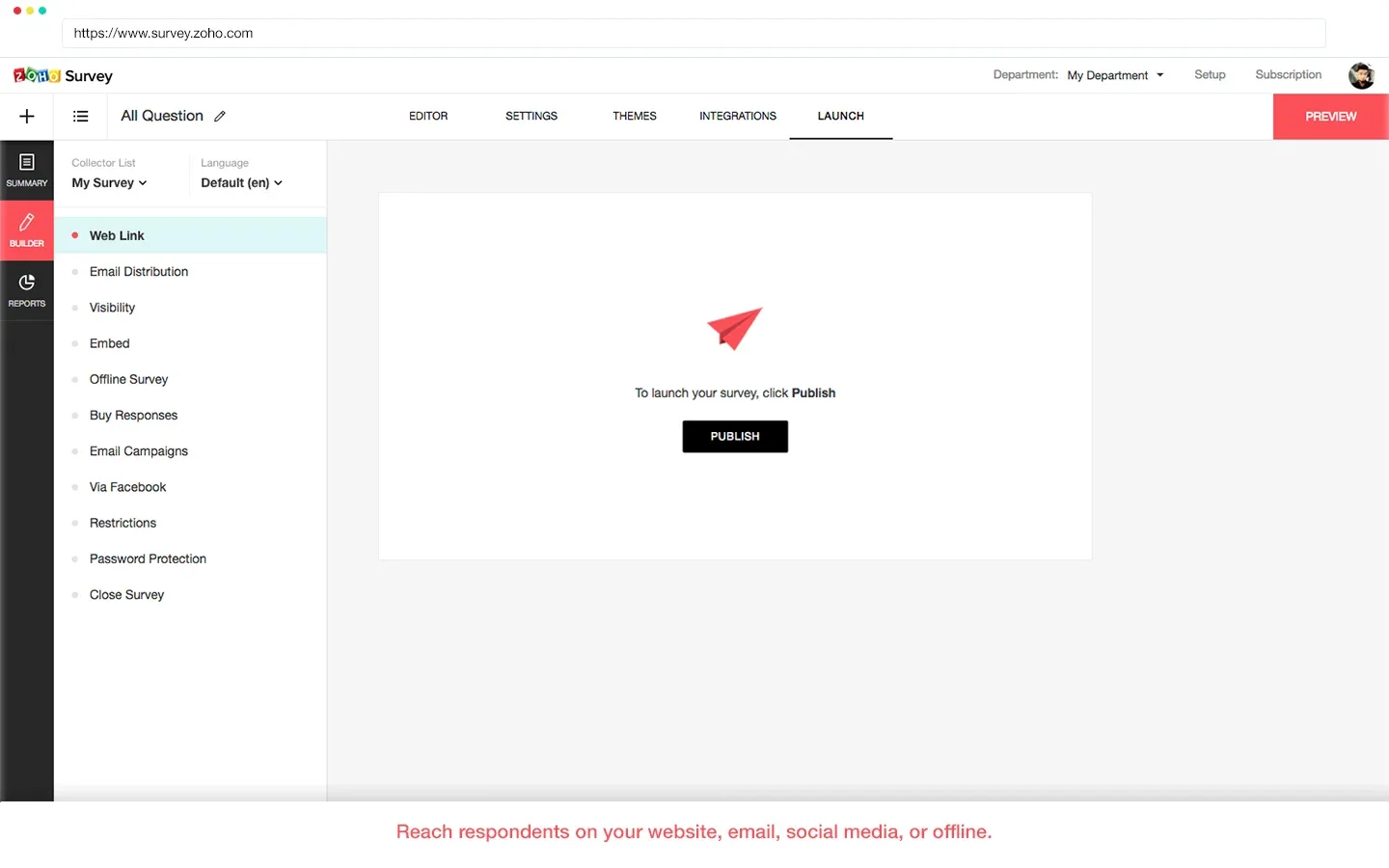This screenshot has height=868, width=1389.
Task: Select Password Protection from the launch list
Action: (148, 558)
